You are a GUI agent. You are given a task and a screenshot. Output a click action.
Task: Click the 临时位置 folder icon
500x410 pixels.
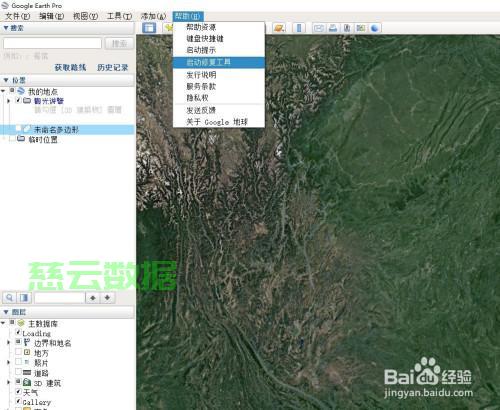pos(21,139)
